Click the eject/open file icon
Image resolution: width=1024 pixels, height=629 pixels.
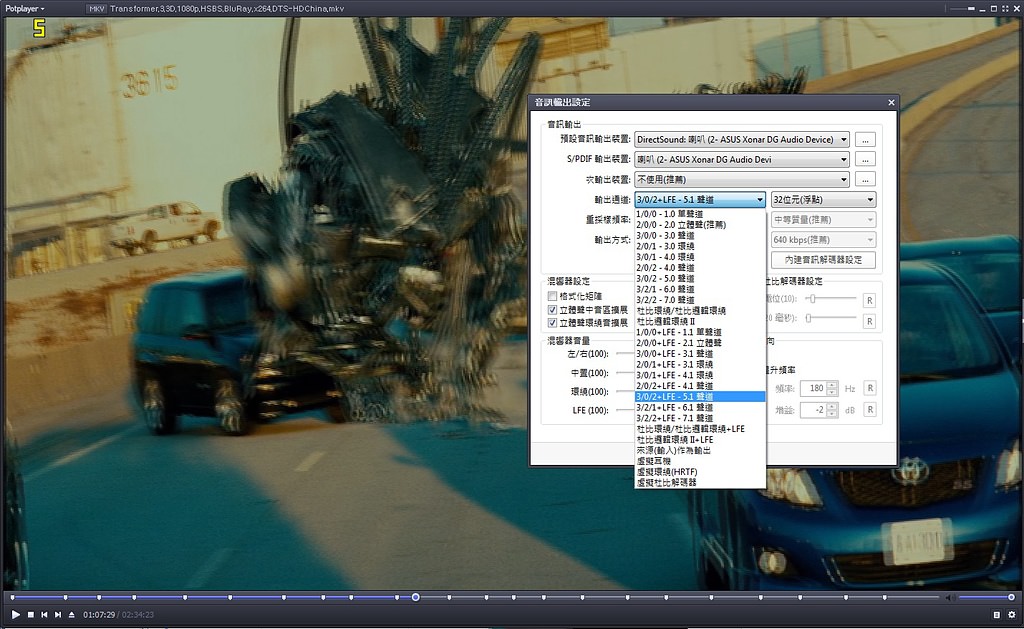72,615
